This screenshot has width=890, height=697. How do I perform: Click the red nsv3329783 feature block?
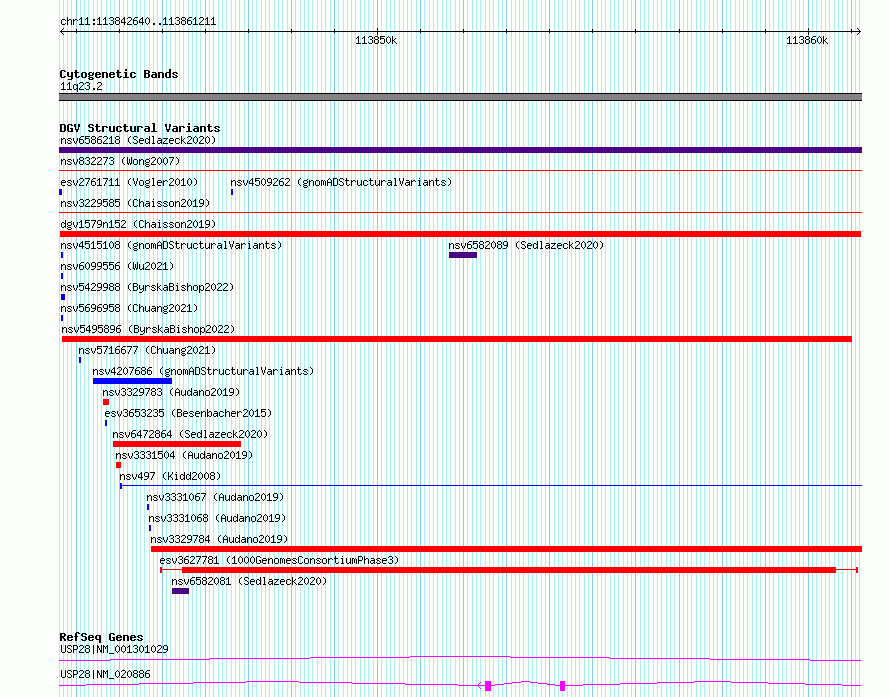pos(106,402)
